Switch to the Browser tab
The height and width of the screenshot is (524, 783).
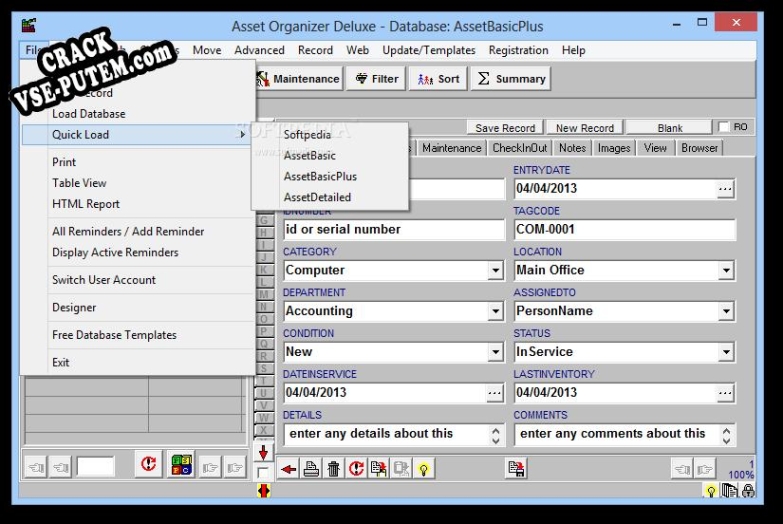[699, 148]
